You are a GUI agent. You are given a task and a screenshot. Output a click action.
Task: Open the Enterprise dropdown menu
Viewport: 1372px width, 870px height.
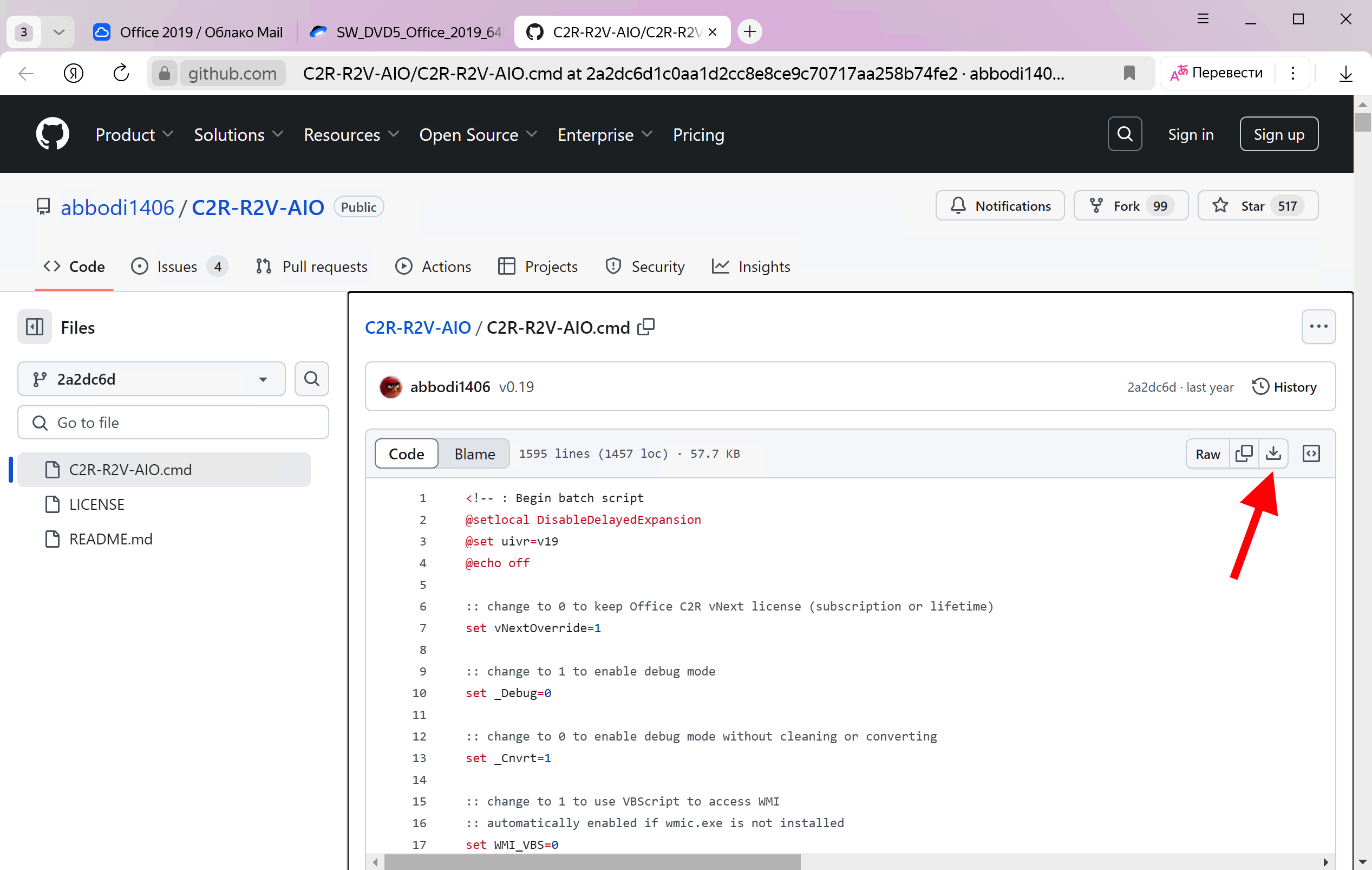click(x=605, y=134)
